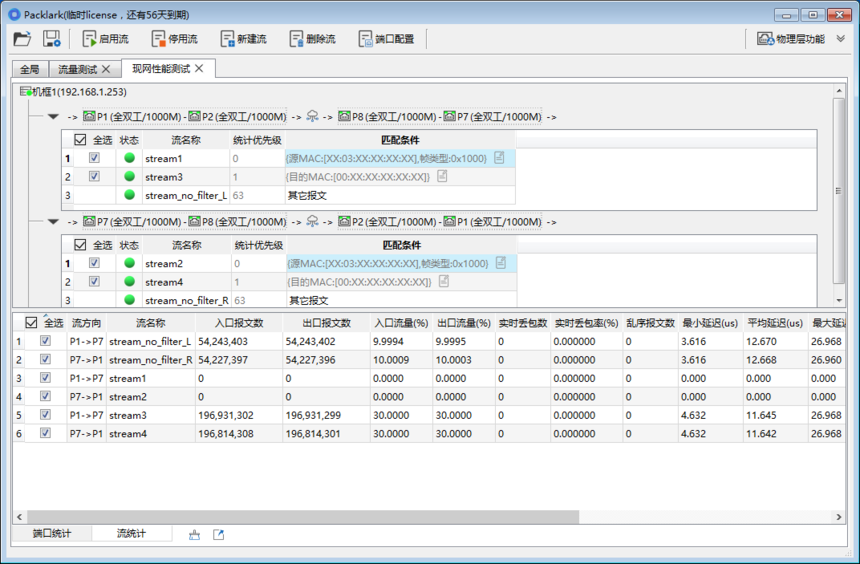The height and width of the screenshot is (564, 860).
Task: Switch to 端口统计 bottom tab
Action: (52, 533)
